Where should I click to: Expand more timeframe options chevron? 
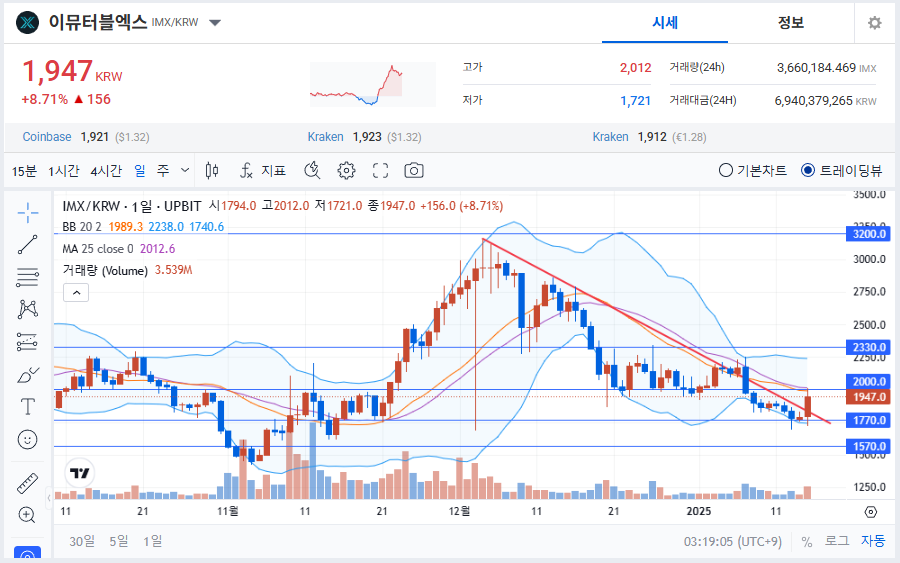point(185,170)
